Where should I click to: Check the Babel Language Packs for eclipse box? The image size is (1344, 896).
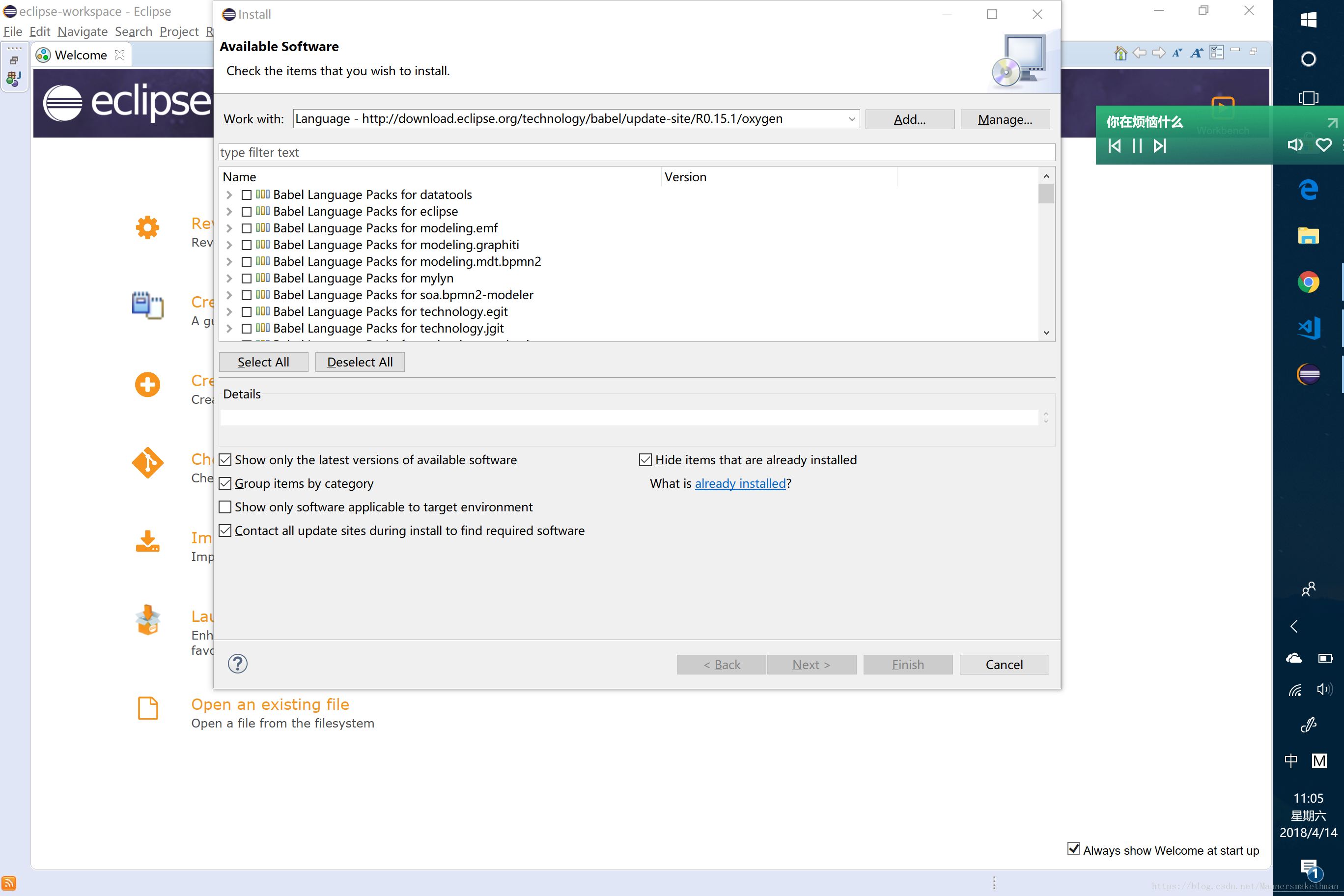[x=246, y=211]
